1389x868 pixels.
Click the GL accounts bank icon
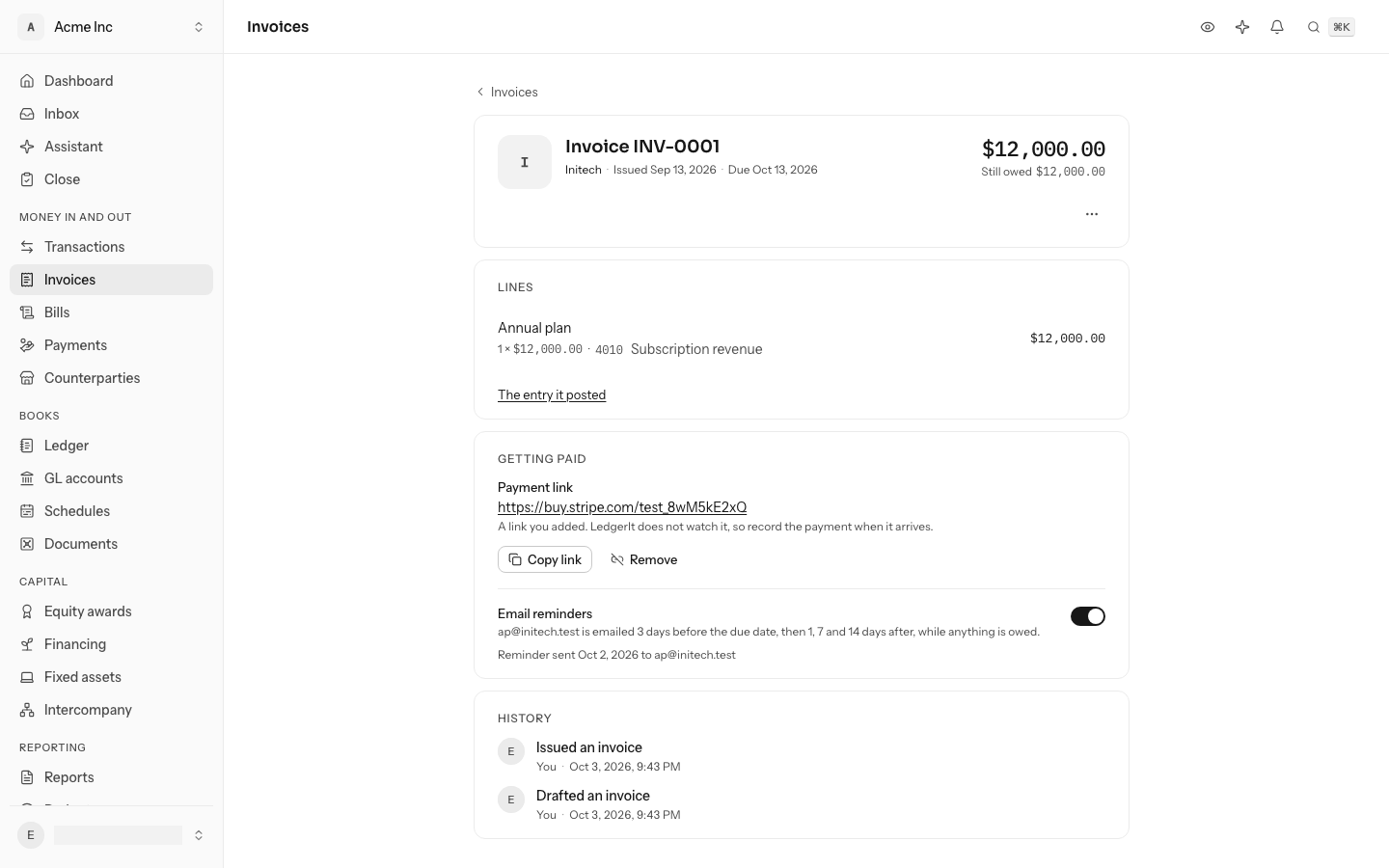point(27,478)
